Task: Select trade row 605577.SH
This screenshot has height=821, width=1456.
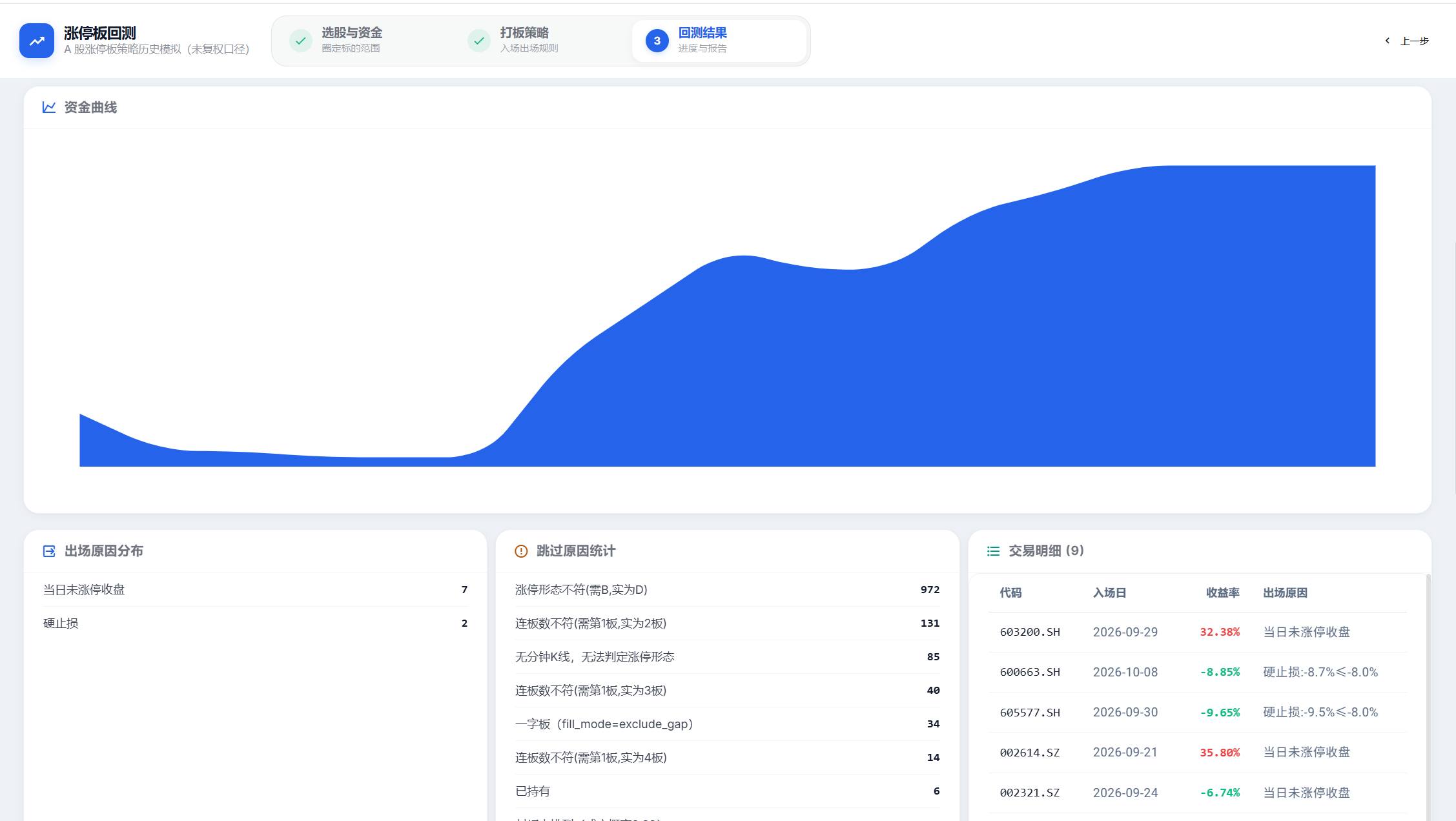Action: (1197, 713)
